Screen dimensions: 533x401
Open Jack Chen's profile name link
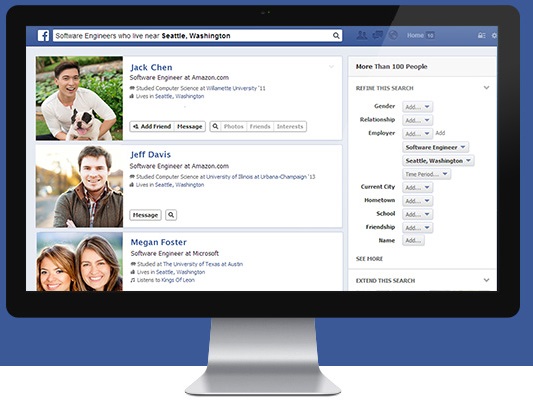[x=151, y=67]
